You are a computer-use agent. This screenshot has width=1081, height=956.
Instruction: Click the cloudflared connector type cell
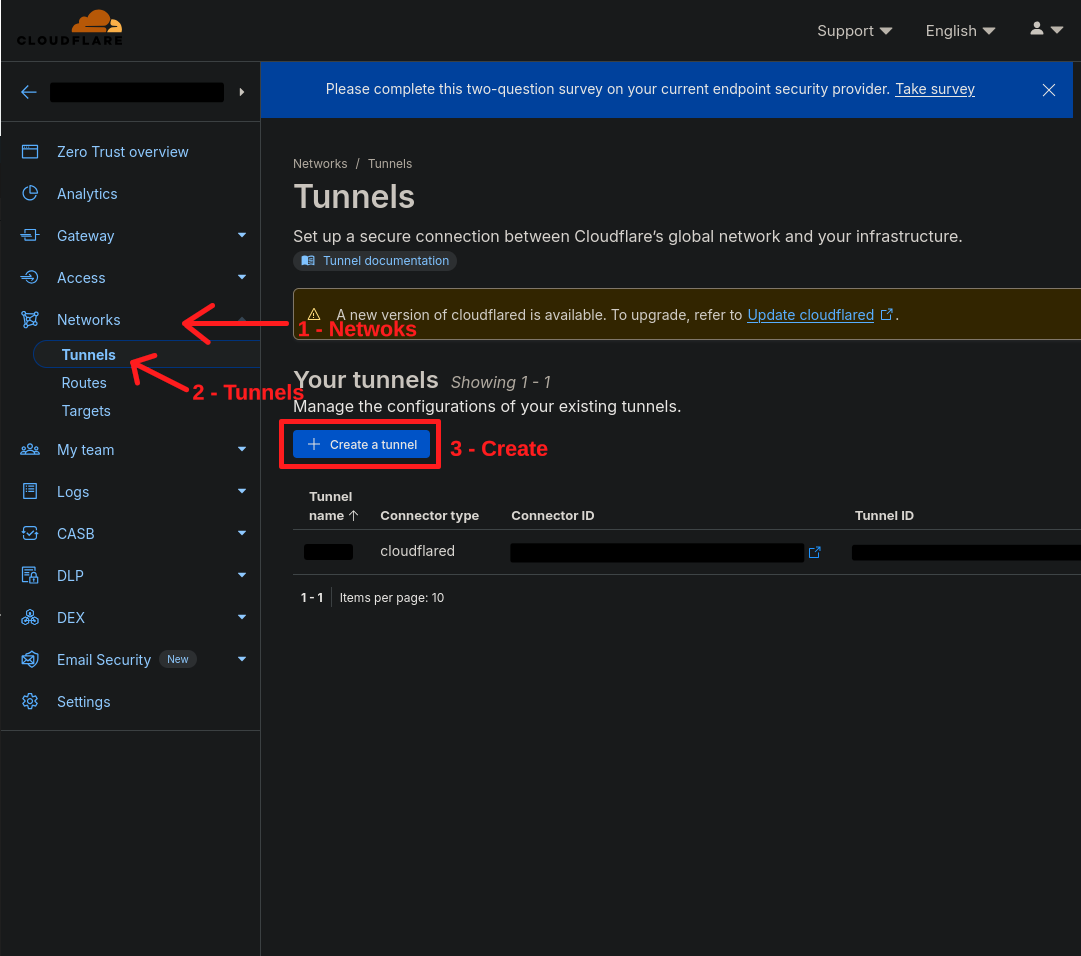coord(417,551)
